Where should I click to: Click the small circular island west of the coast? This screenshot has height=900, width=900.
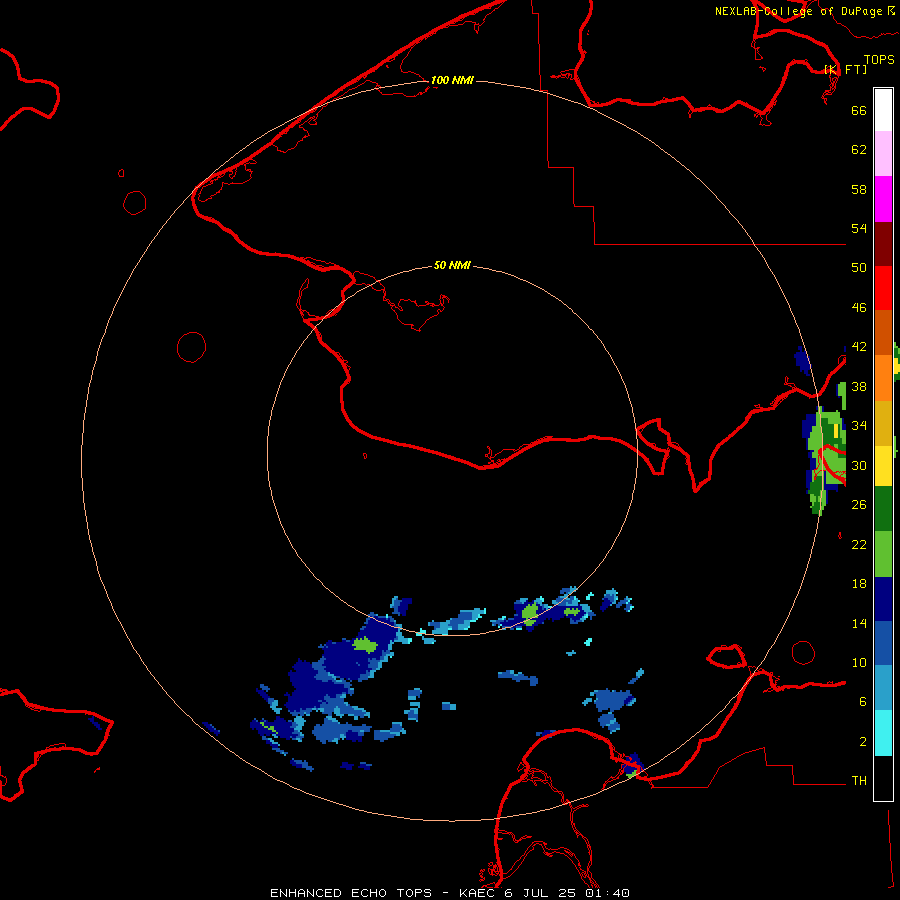191,347
